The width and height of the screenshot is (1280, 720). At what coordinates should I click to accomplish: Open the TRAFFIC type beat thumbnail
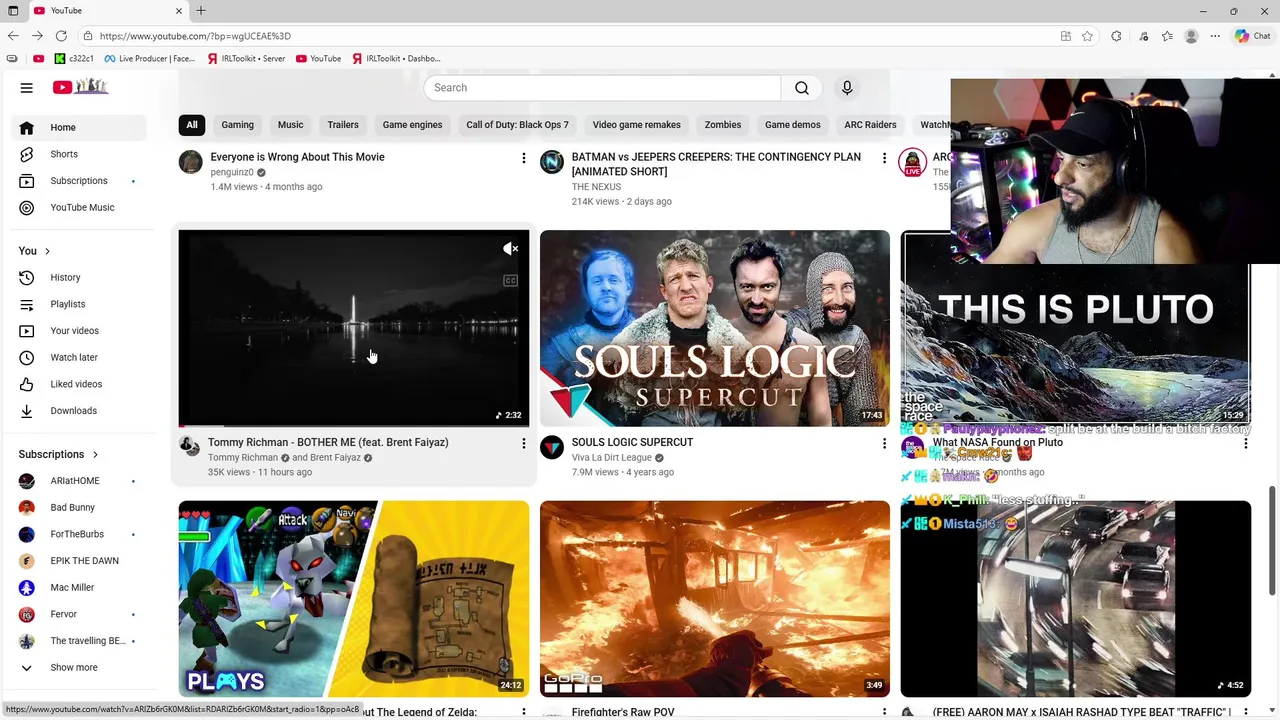pyautogui.click(x=1075, y=599)
